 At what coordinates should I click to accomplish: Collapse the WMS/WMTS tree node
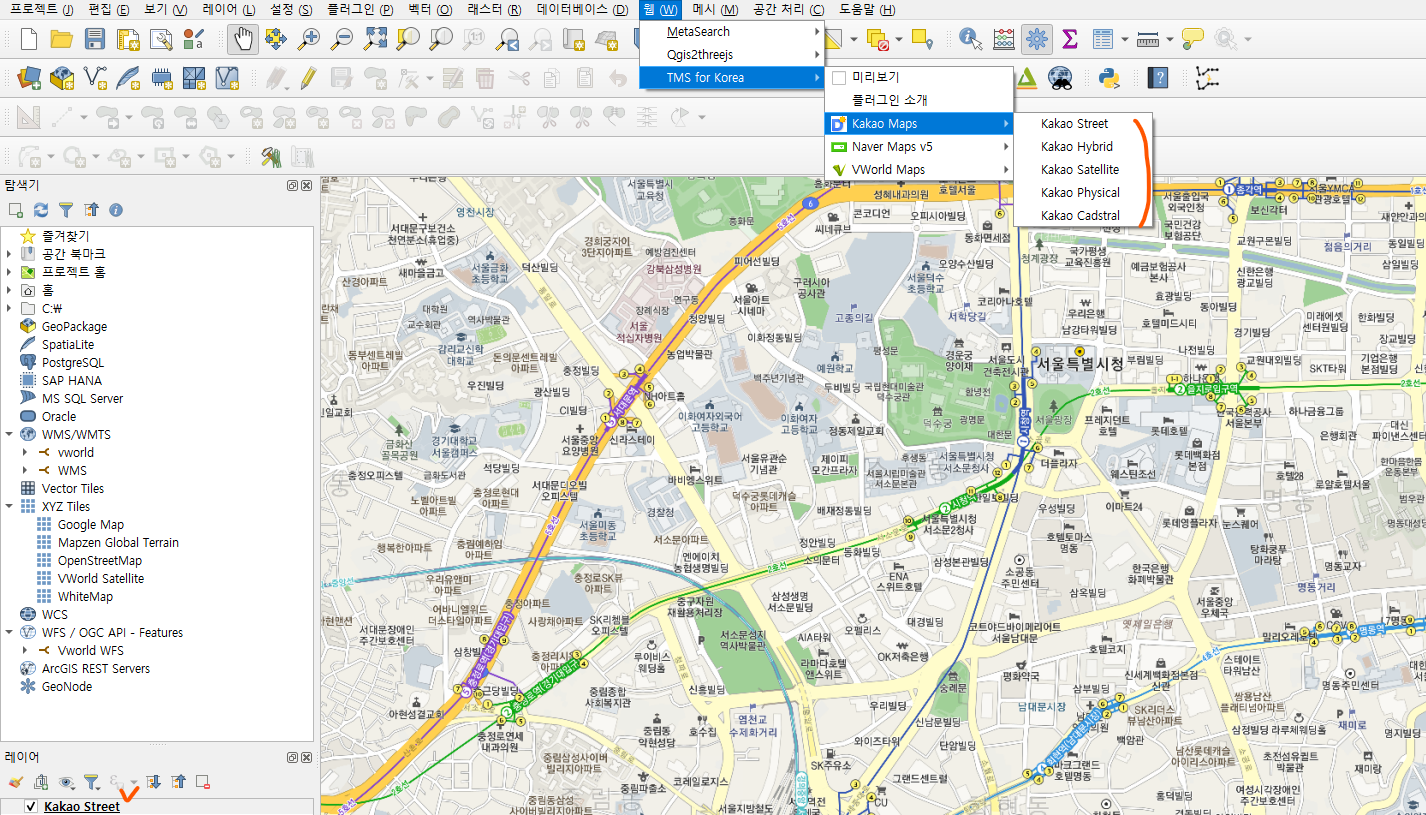point(9,434)
